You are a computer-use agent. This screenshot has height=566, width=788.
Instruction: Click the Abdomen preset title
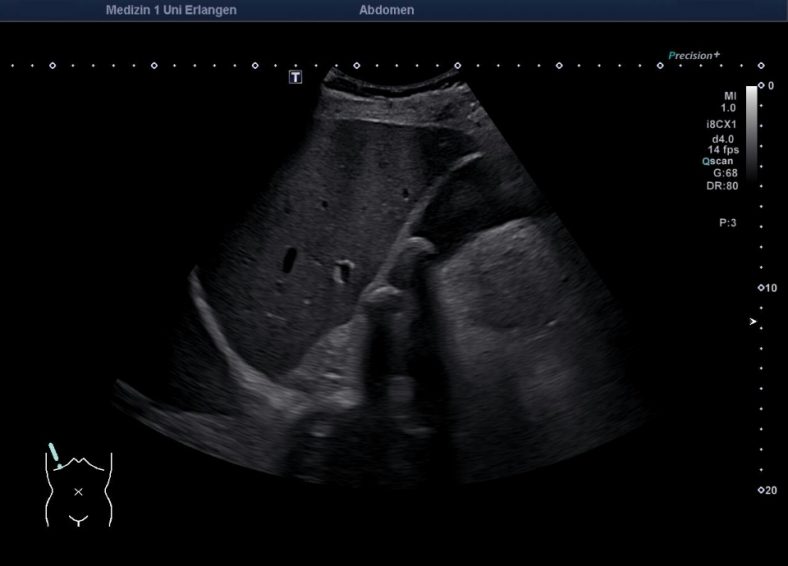click(386, 10)
